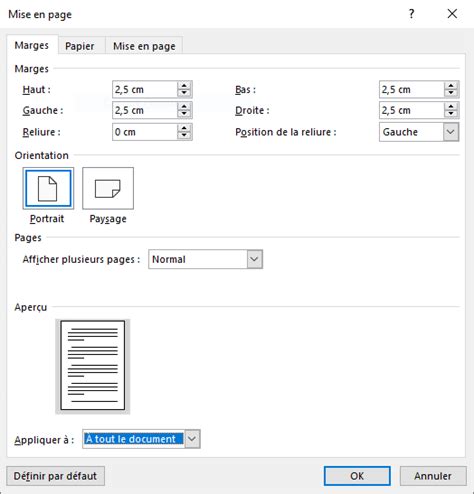Confirm with the OK button
Viewport: 474px width, 494px height.
click(357, 476)
